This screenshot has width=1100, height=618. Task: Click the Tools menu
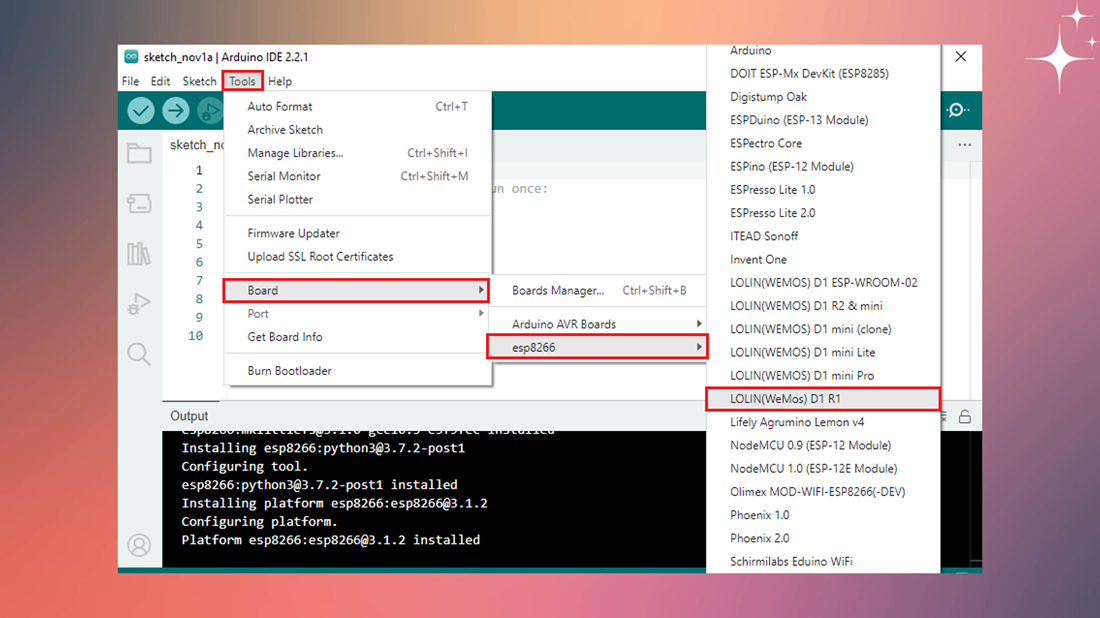[x=242, y=81]
